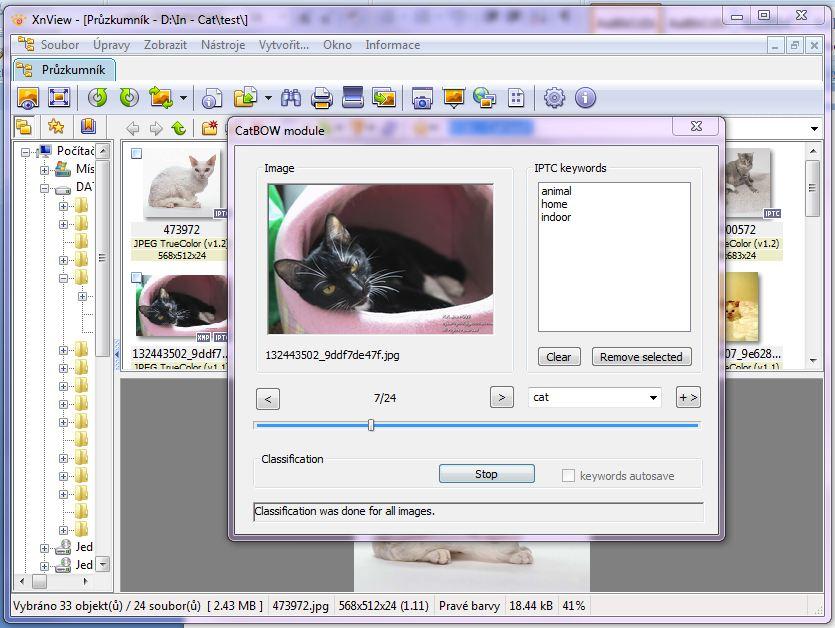Select the 'animal' keyword in IPTC list
835x628 pixels.
click(x=556, y=191)
